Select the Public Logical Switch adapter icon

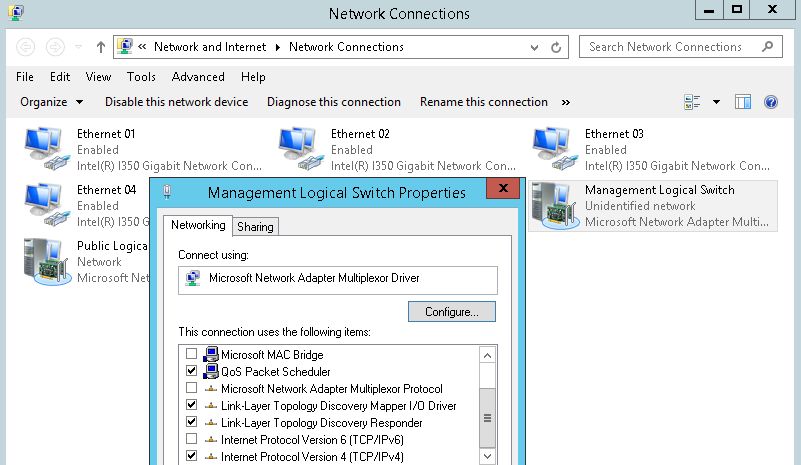(47, 262)
